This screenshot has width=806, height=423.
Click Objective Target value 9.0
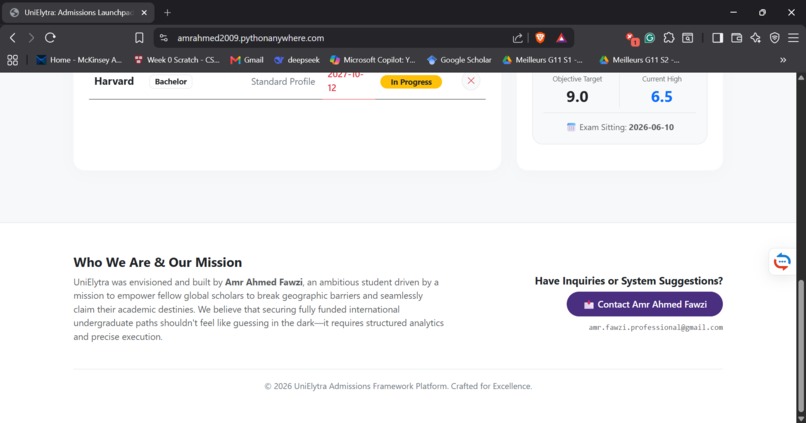(577, 97)
